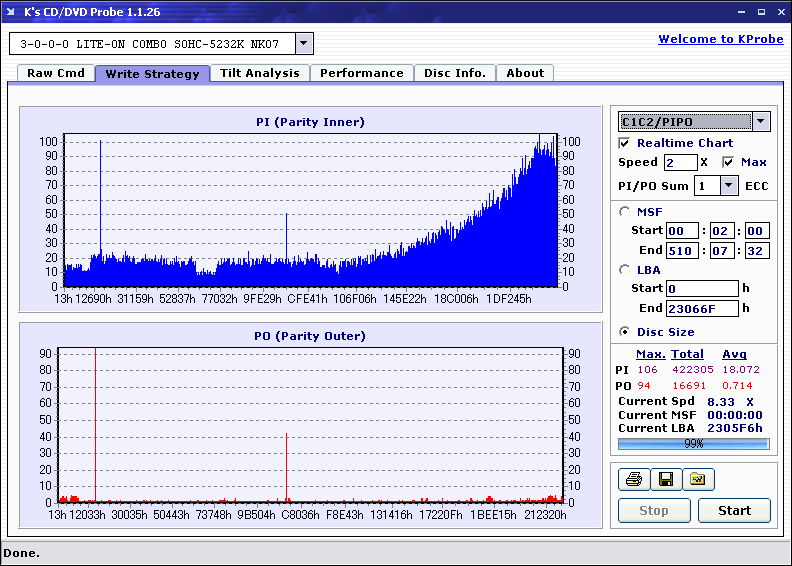This screenshot has width=792, height=566.
Task: Follow the Welcome to KProbe link
Action: [721, 39]
